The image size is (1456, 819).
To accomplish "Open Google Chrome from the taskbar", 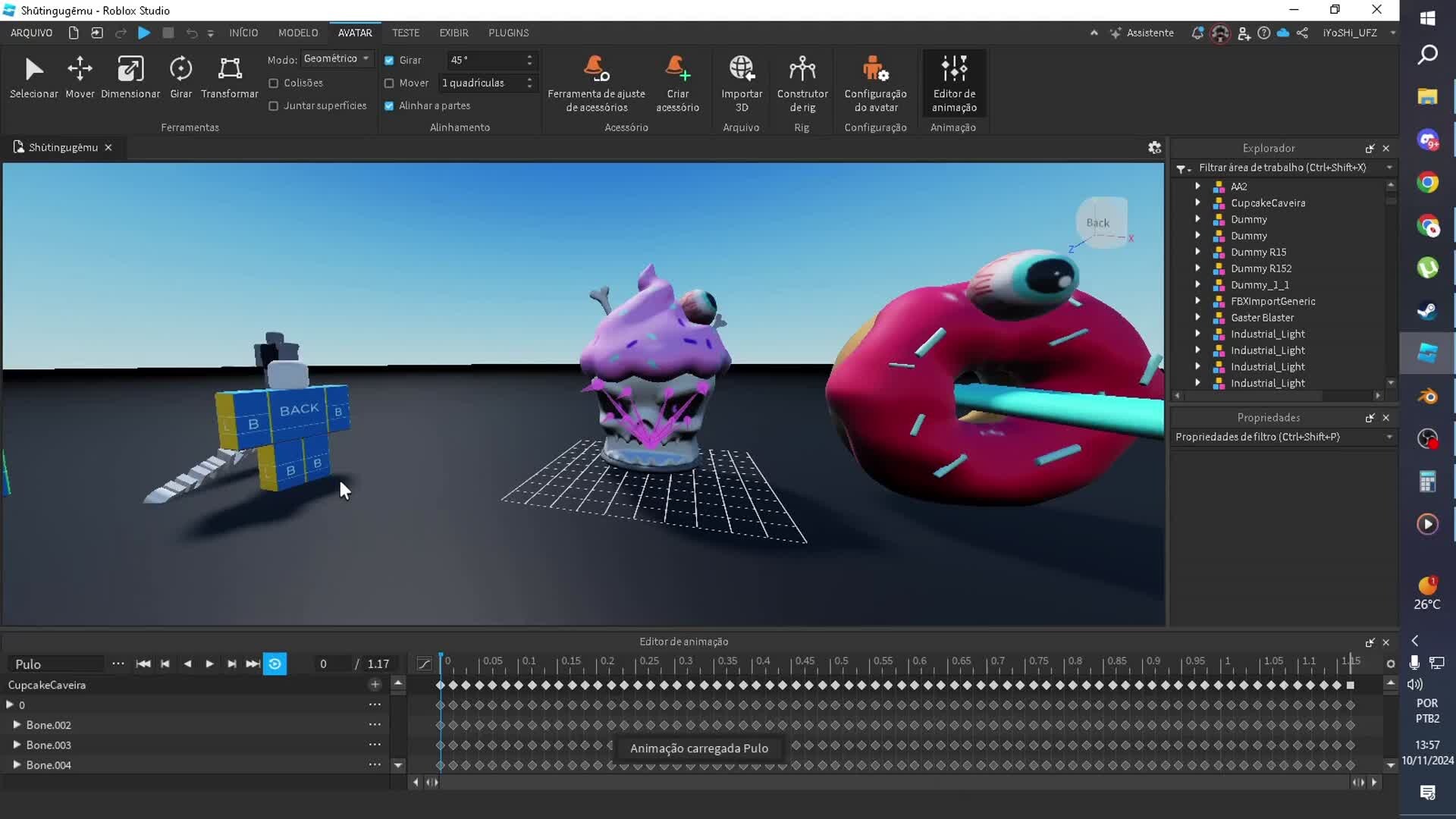I will pyautogui.click(x=1429, y=182).
